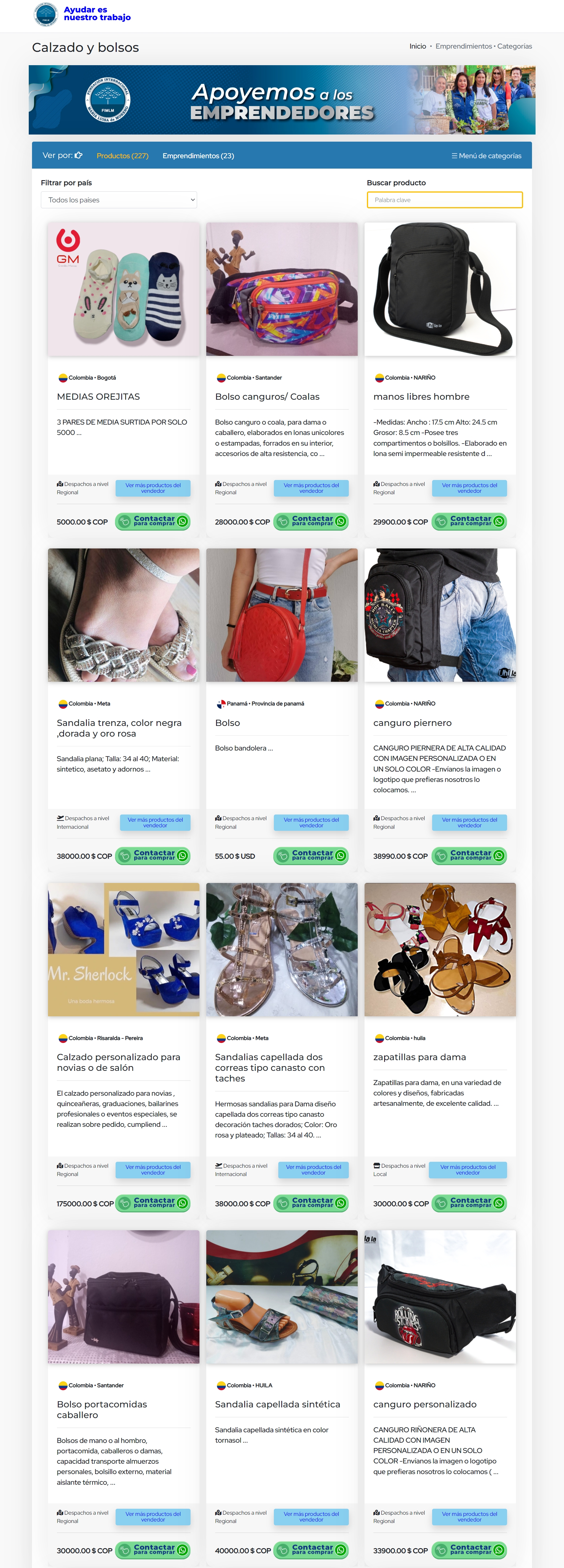Viewport: 564px width, 1568px height.
Task: Click WhatsApp icon on zapatillas para dama button
Action: click(499, 1203)
